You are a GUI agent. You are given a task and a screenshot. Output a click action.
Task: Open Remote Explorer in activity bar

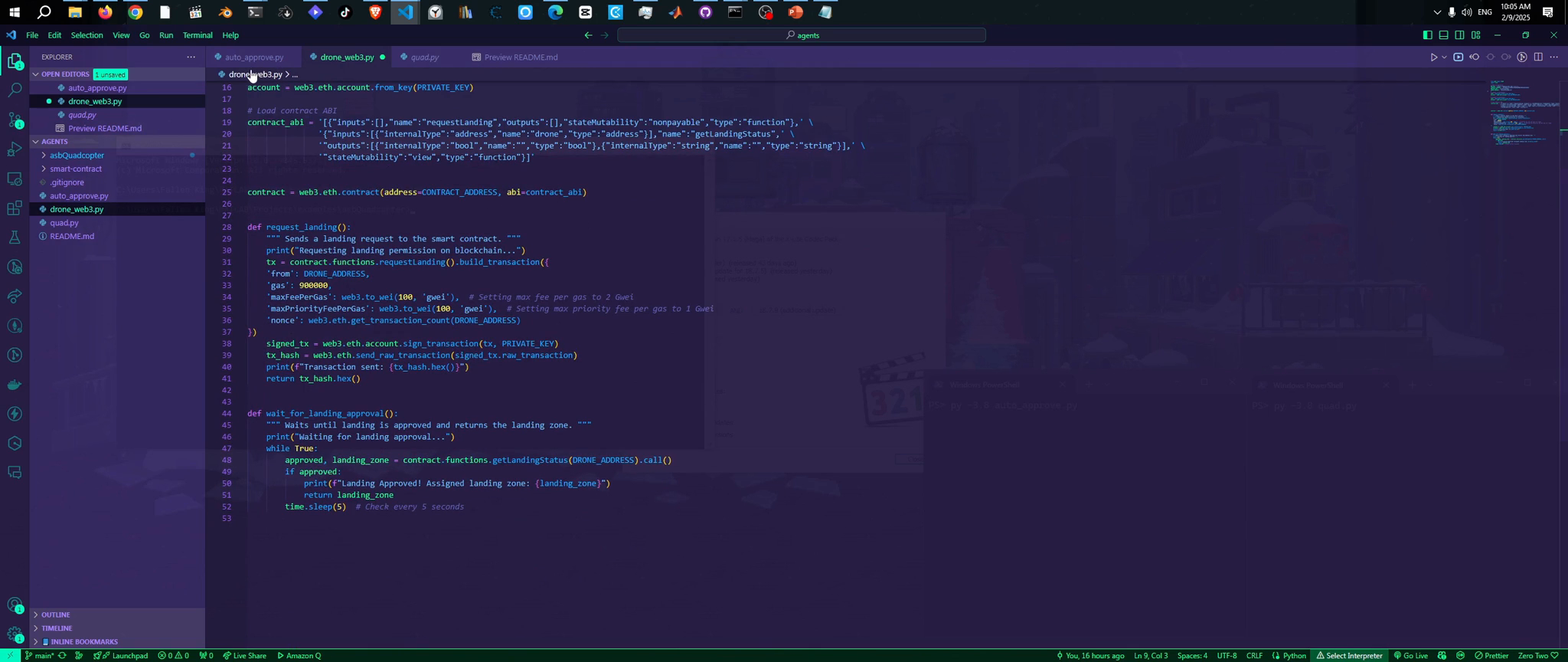(15, 179)
